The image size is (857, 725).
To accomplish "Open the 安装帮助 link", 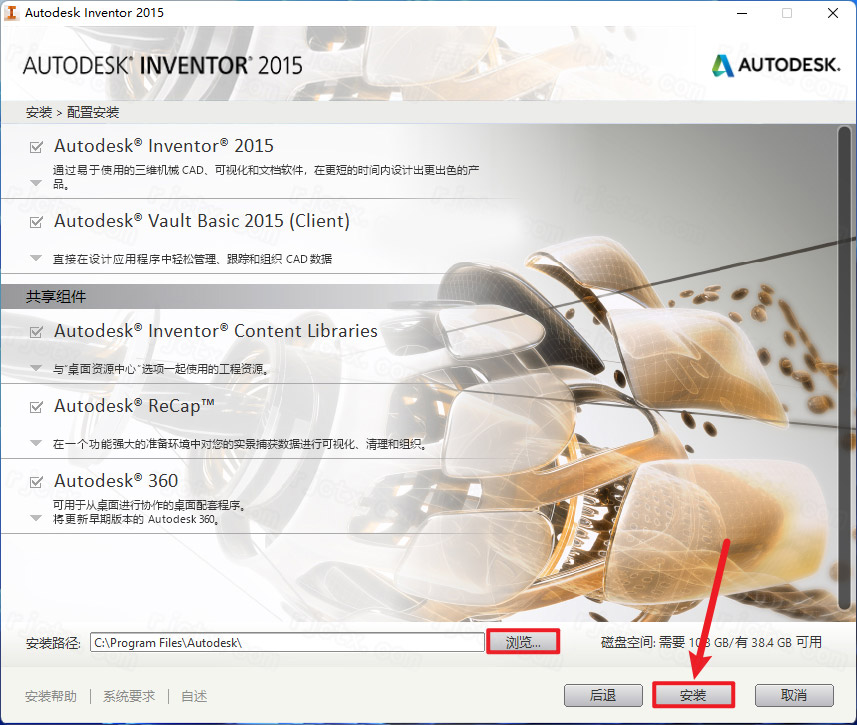I will coord(51,696).
